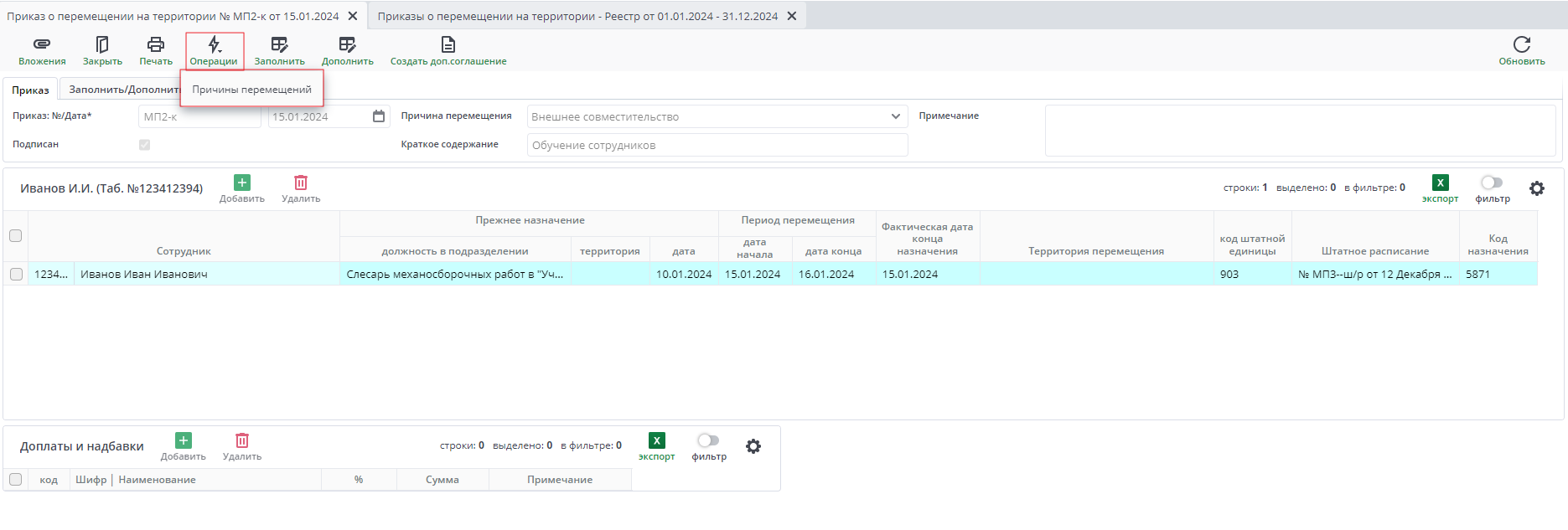This screenshot has height=530, width=1568.
Task: Check the box for Иванов Иван Иванович row
Action: 16,274
